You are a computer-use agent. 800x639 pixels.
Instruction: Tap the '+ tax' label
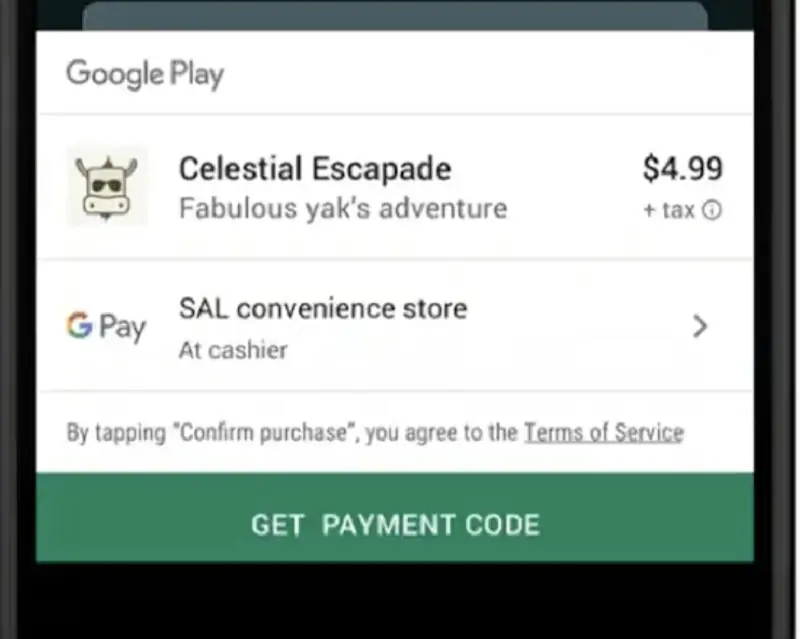pyautogui.click(x=669, y=210)
